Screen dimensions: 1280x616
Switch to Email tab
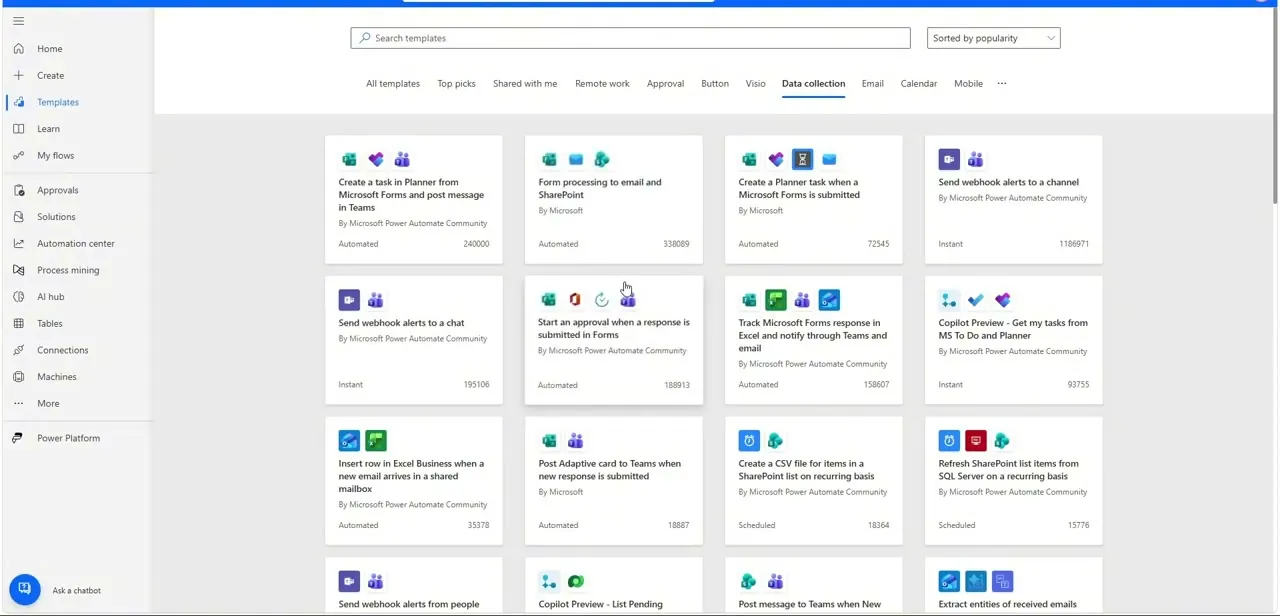click(873, 83)
